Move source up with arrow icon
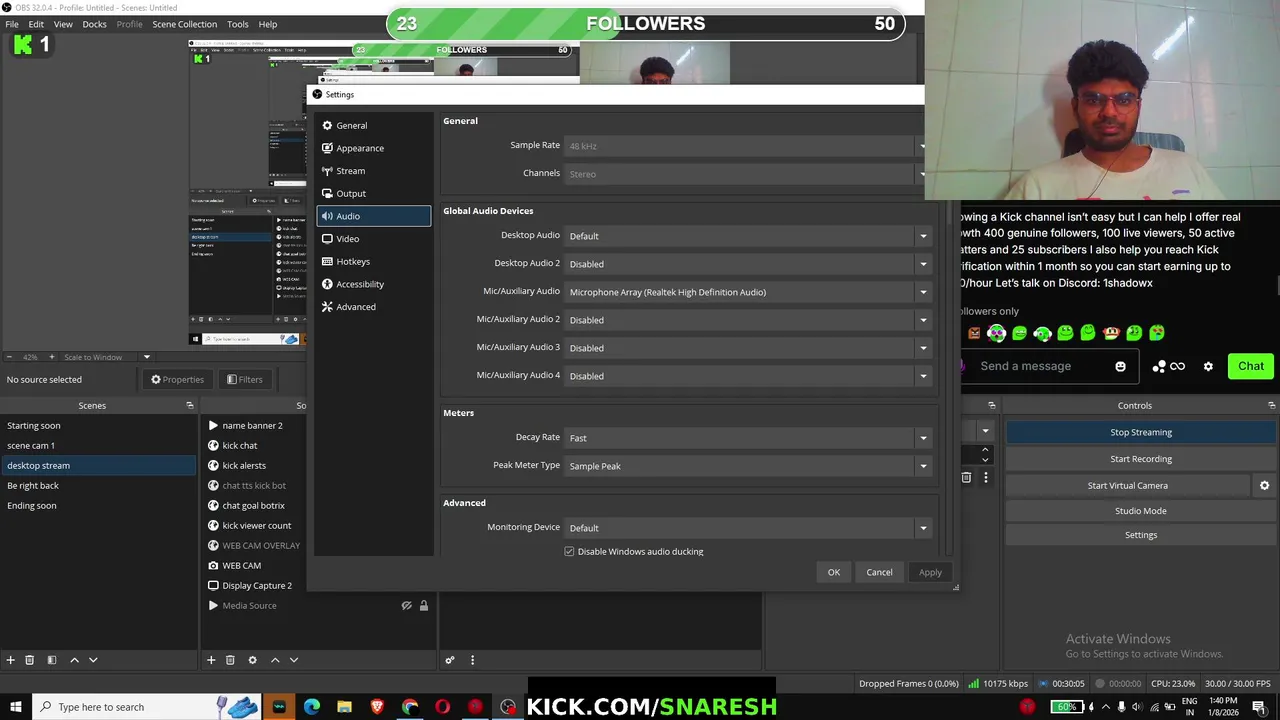 click(x=275, y=660)
